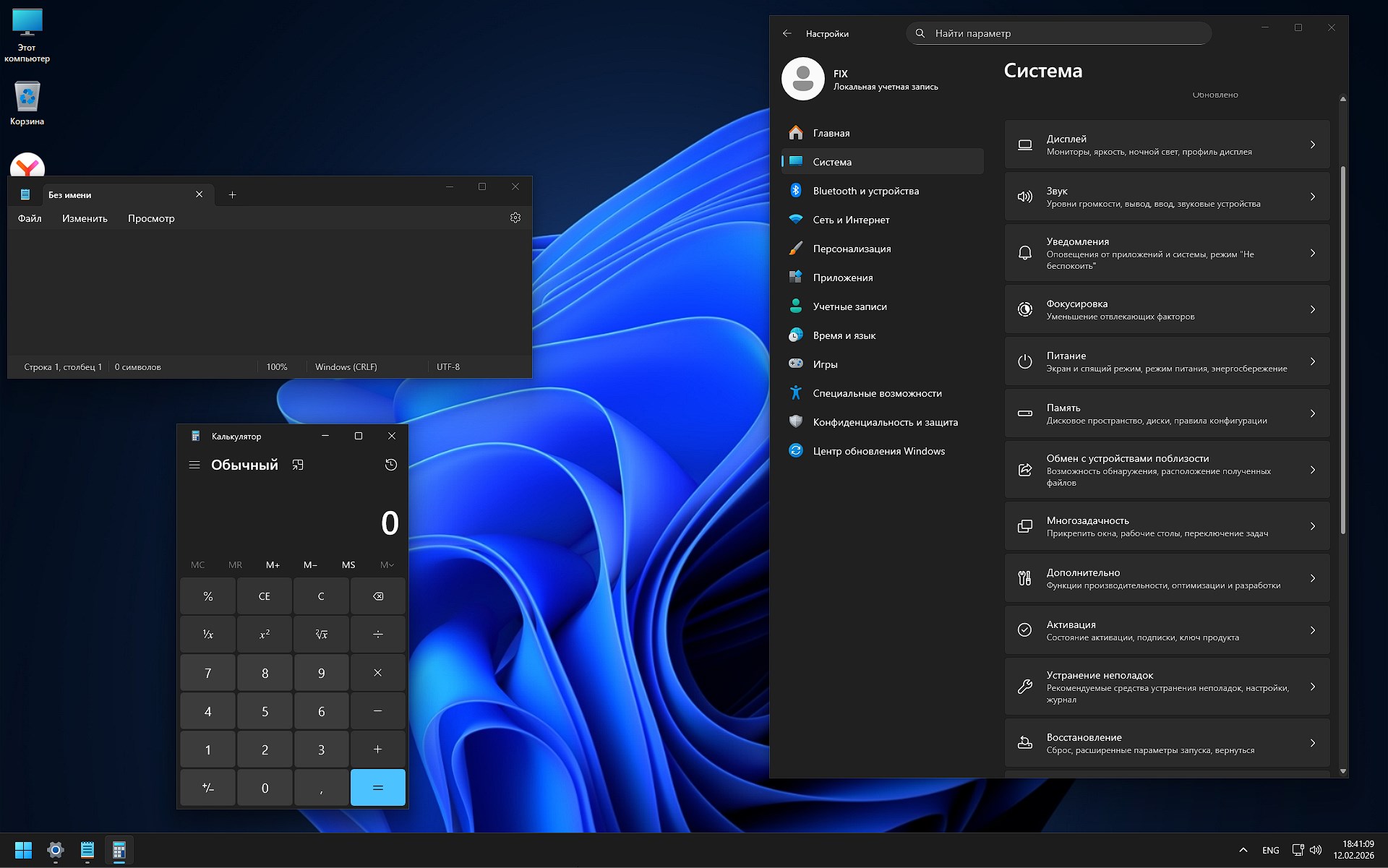Click the Settings vertical scrollbar
The height and width of the screenshot is (868, 1388).
(x=1342, y=347)
